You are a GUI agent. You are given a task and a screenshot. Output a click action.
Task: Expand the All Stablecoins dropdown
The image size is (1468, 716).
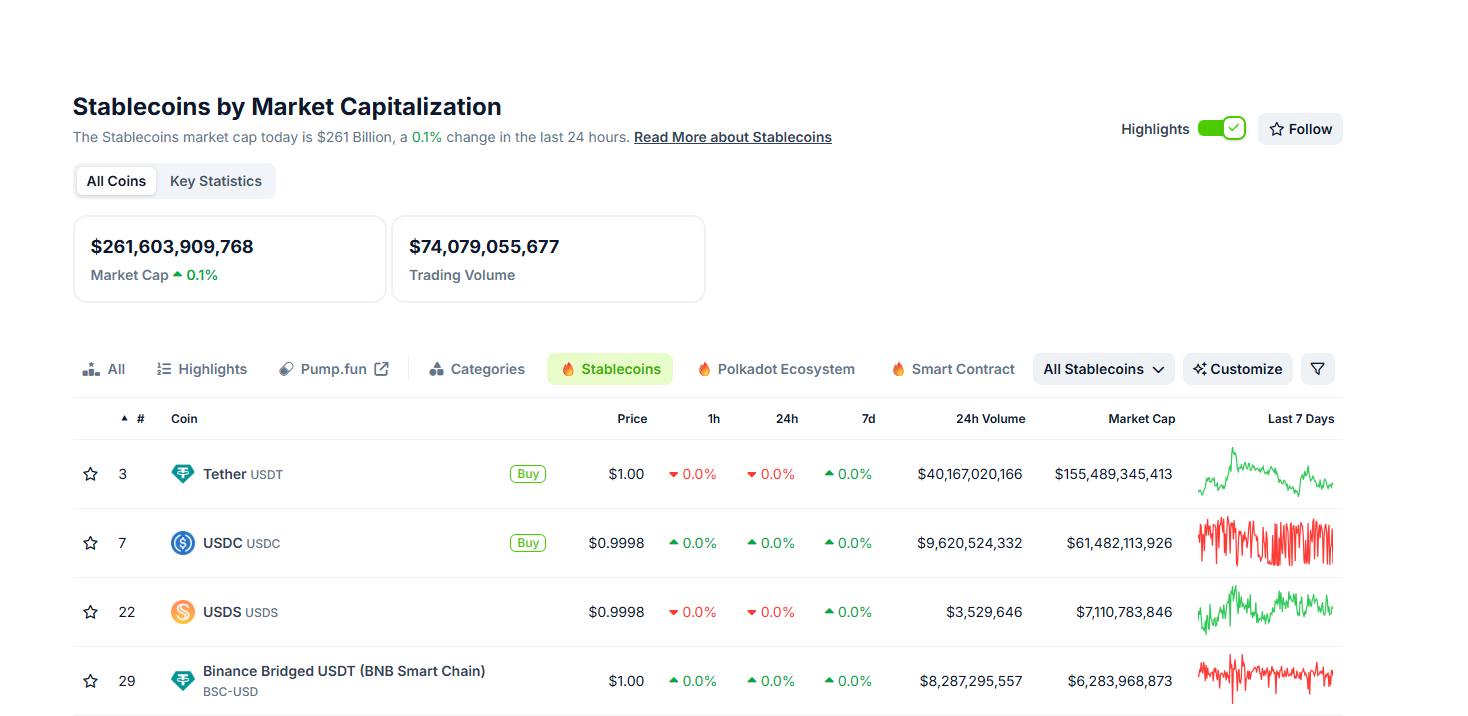[1103, 369]
